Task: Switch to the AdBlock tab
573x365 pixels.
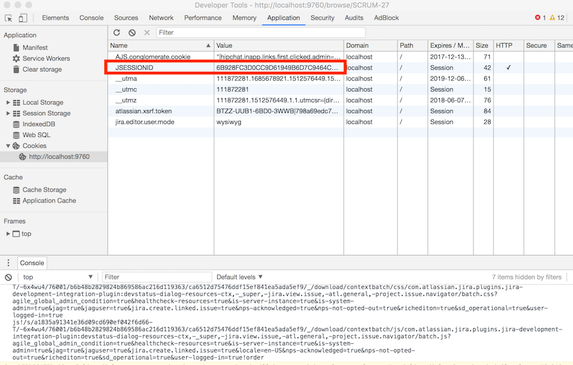Action: tap(386, 18)
